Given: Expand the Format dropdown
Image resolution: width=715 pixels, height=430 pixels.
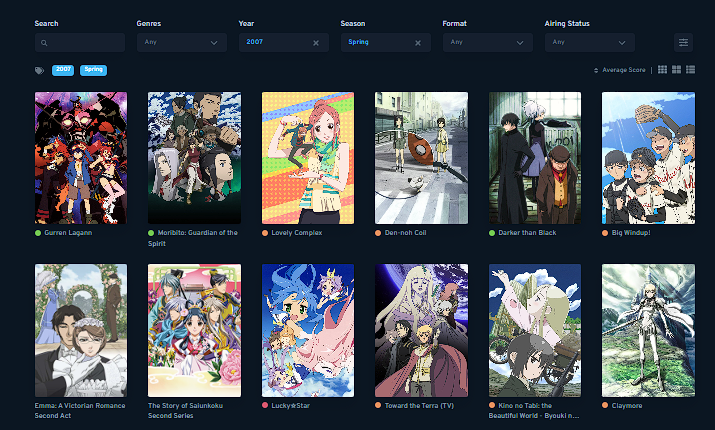Looking at the screenshot, I should (x=488, y=42).
